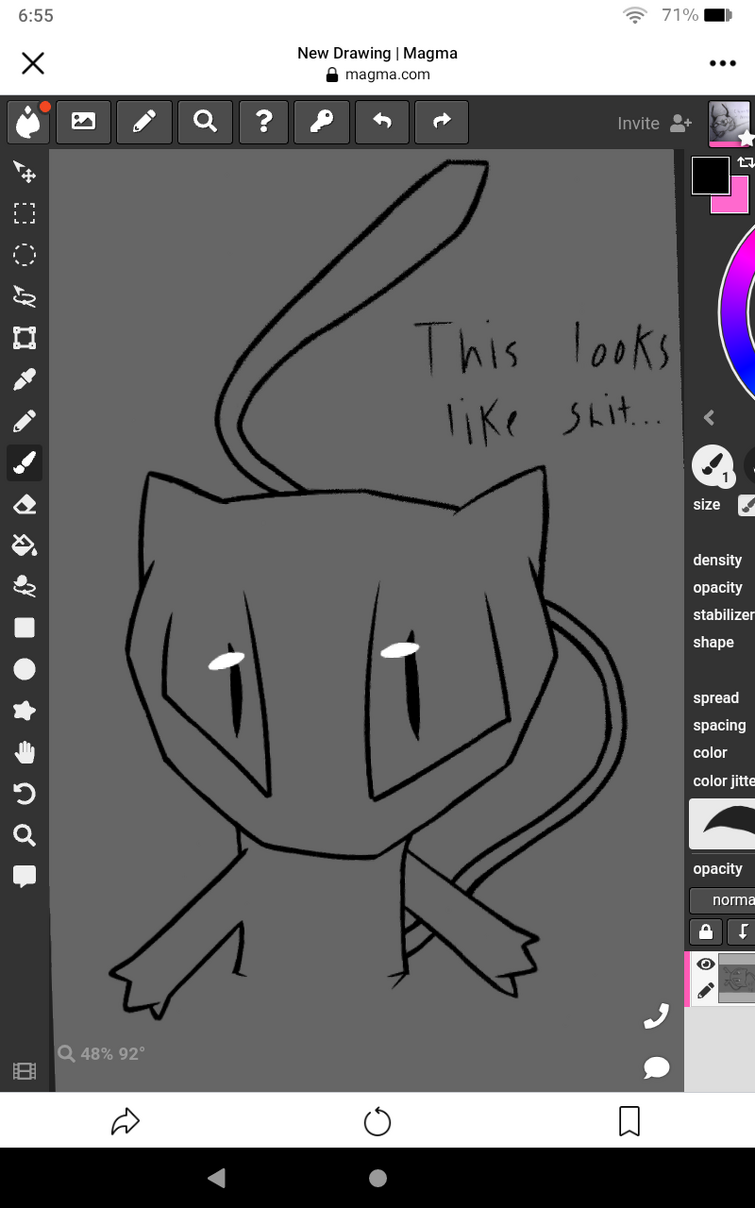Click the Invite button
Viewport: 755px width, 1208px height.
pos(655,123)
